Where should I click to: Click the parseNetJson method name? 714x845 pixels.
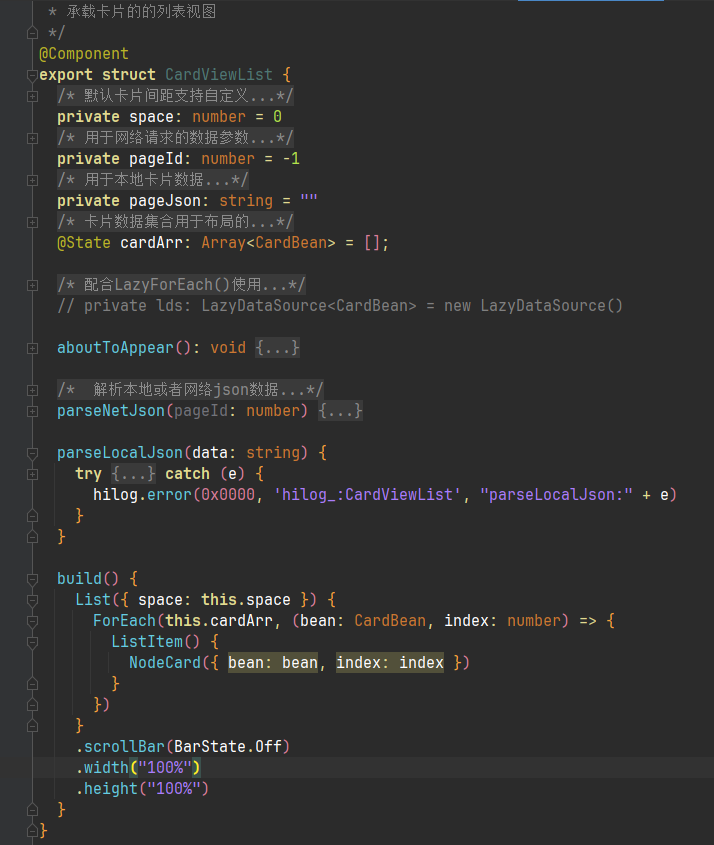point(111,411)
